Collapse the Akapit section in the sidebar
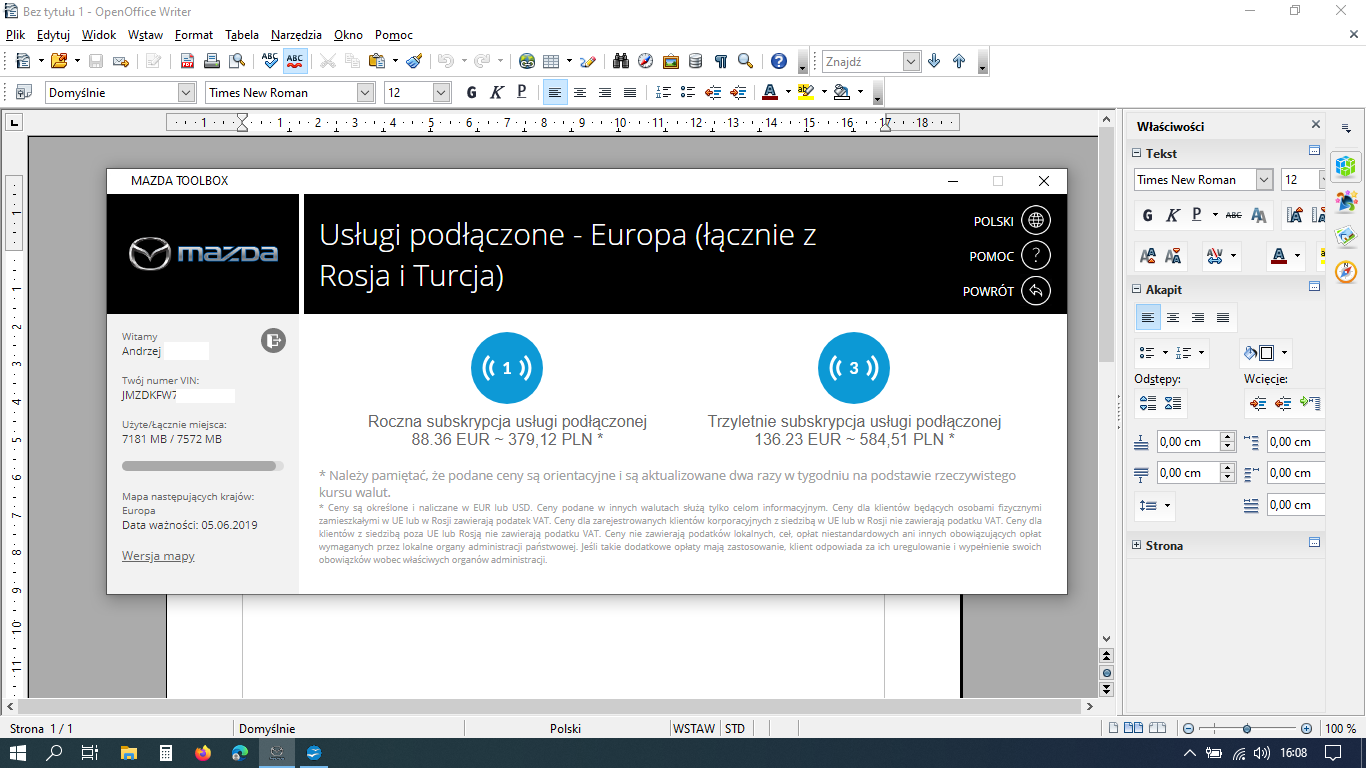 [1137, 289]
